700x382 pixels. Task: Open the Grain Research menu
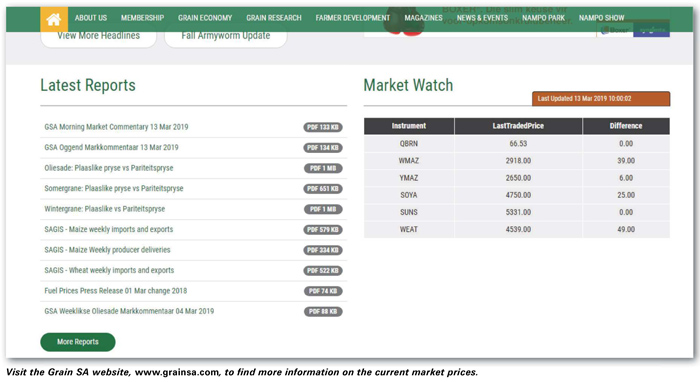click(x=274, y=18)
